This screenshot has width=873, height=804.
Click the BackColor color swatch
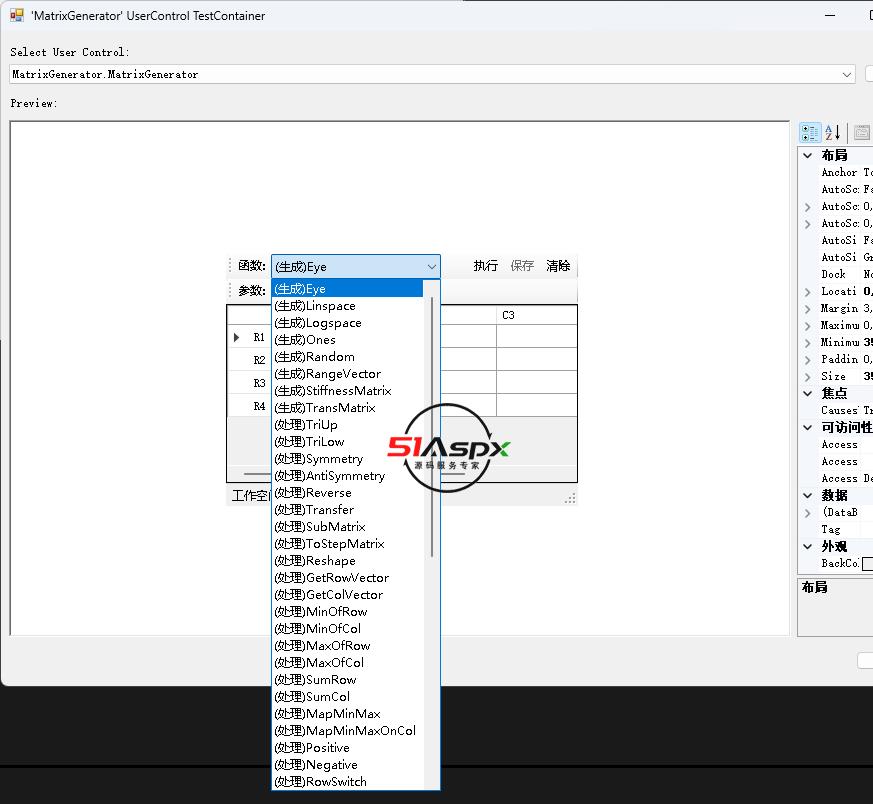pyautogui.click(x=867, y=564)
